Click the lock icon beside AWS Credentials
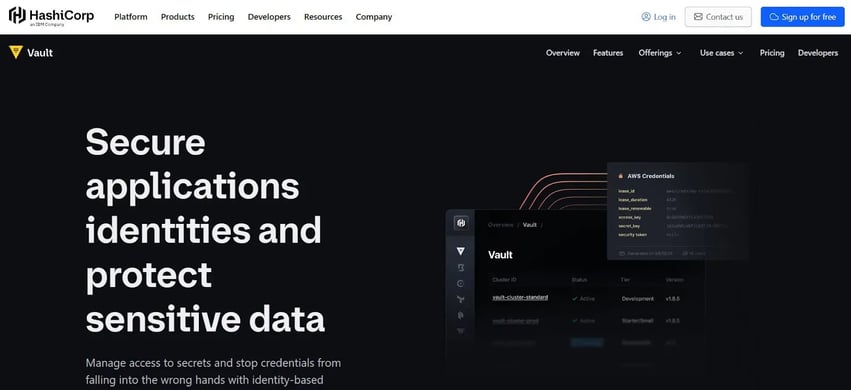The height and width of the screenshot is (390, 851). coord(620,176)
